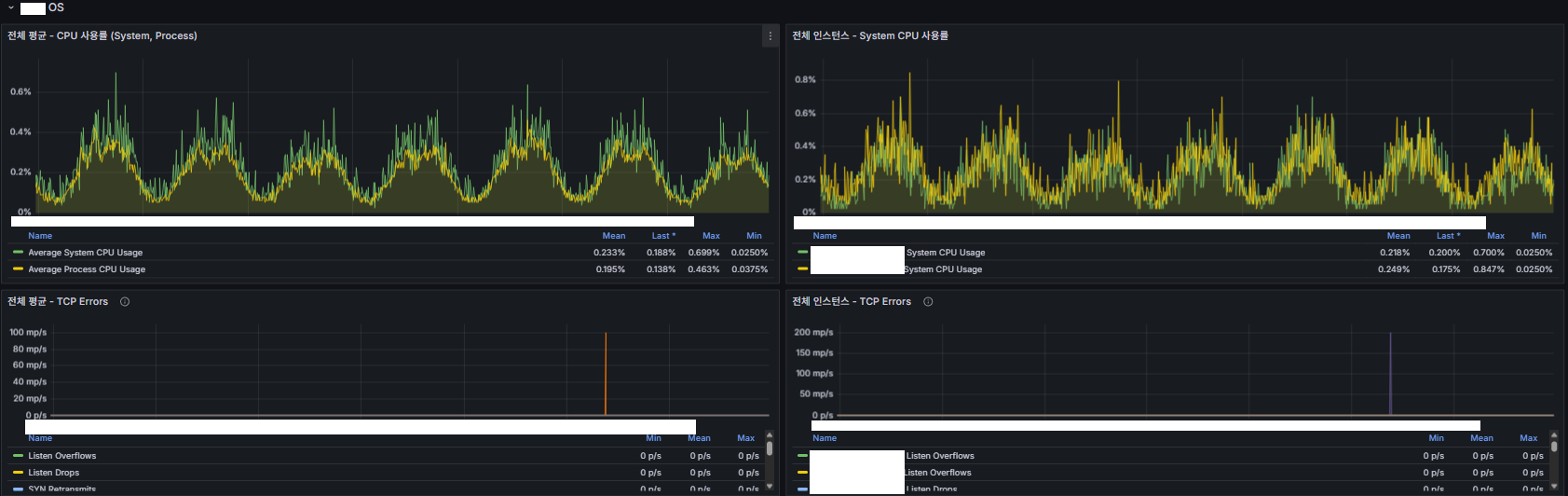Sort left TCP Errors legend by Name header

[40, 438]
